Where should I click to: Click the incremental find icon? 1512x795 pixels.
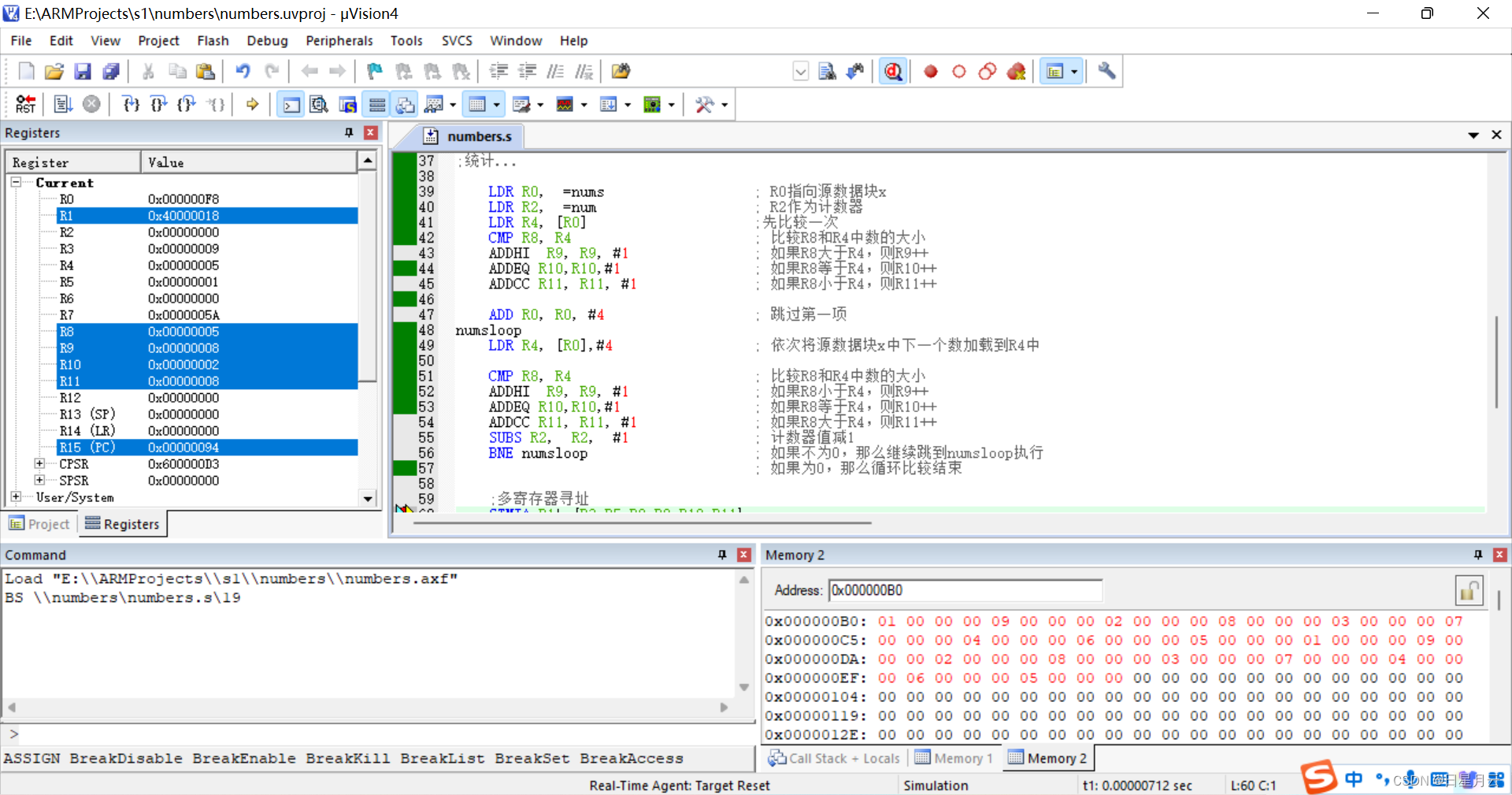pyautogui.click(x=855, y=72)
